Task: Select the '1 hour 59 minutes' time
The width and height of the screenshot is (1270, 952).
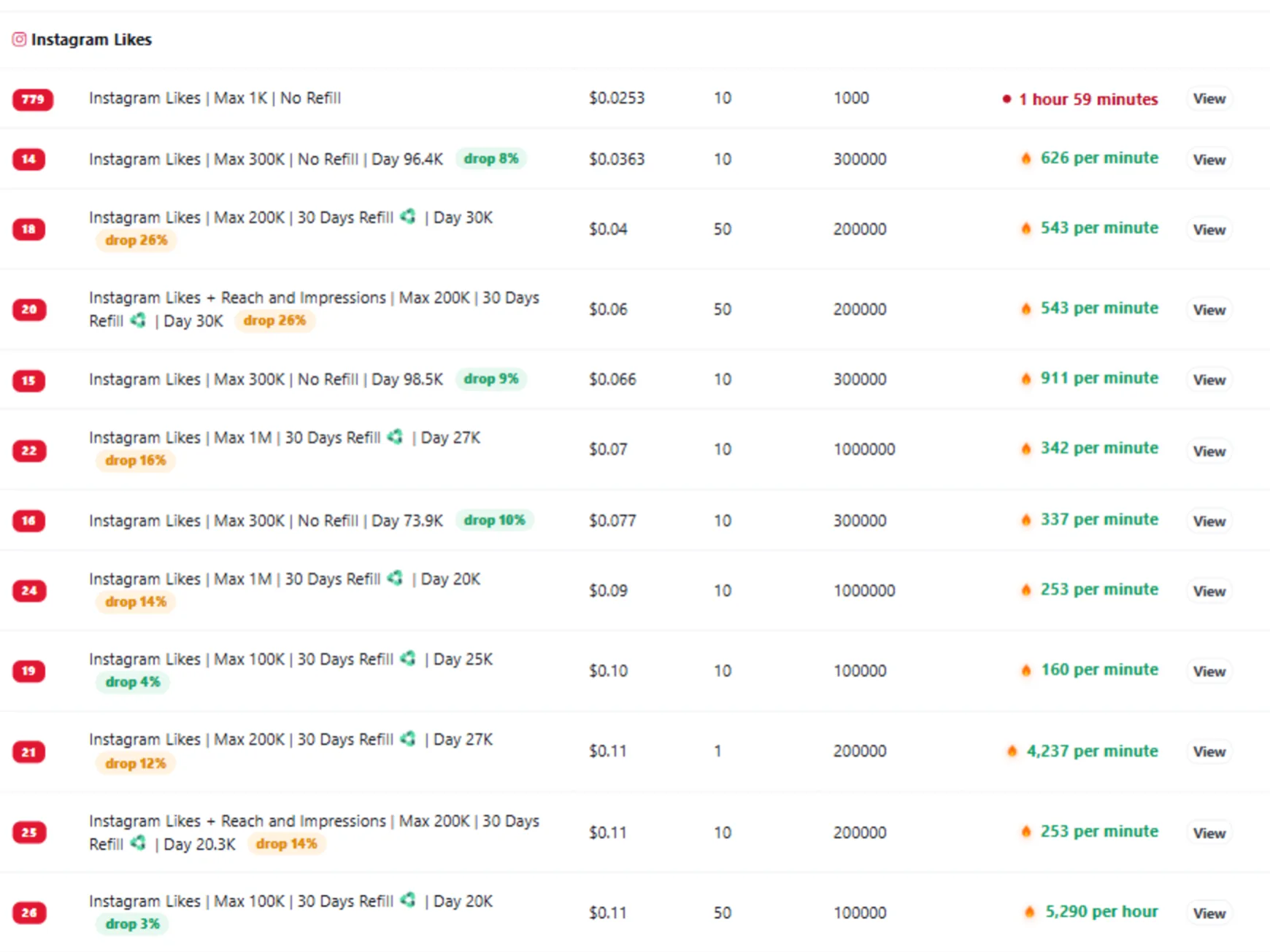Action: point(1088,99)
